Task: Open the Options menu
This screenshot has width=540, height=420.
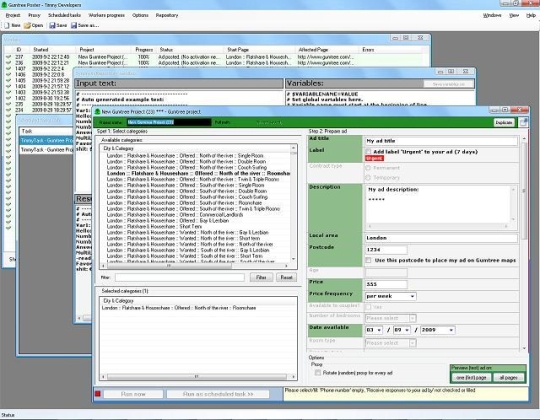Action: pyautogui.click(x=140, y=15)
